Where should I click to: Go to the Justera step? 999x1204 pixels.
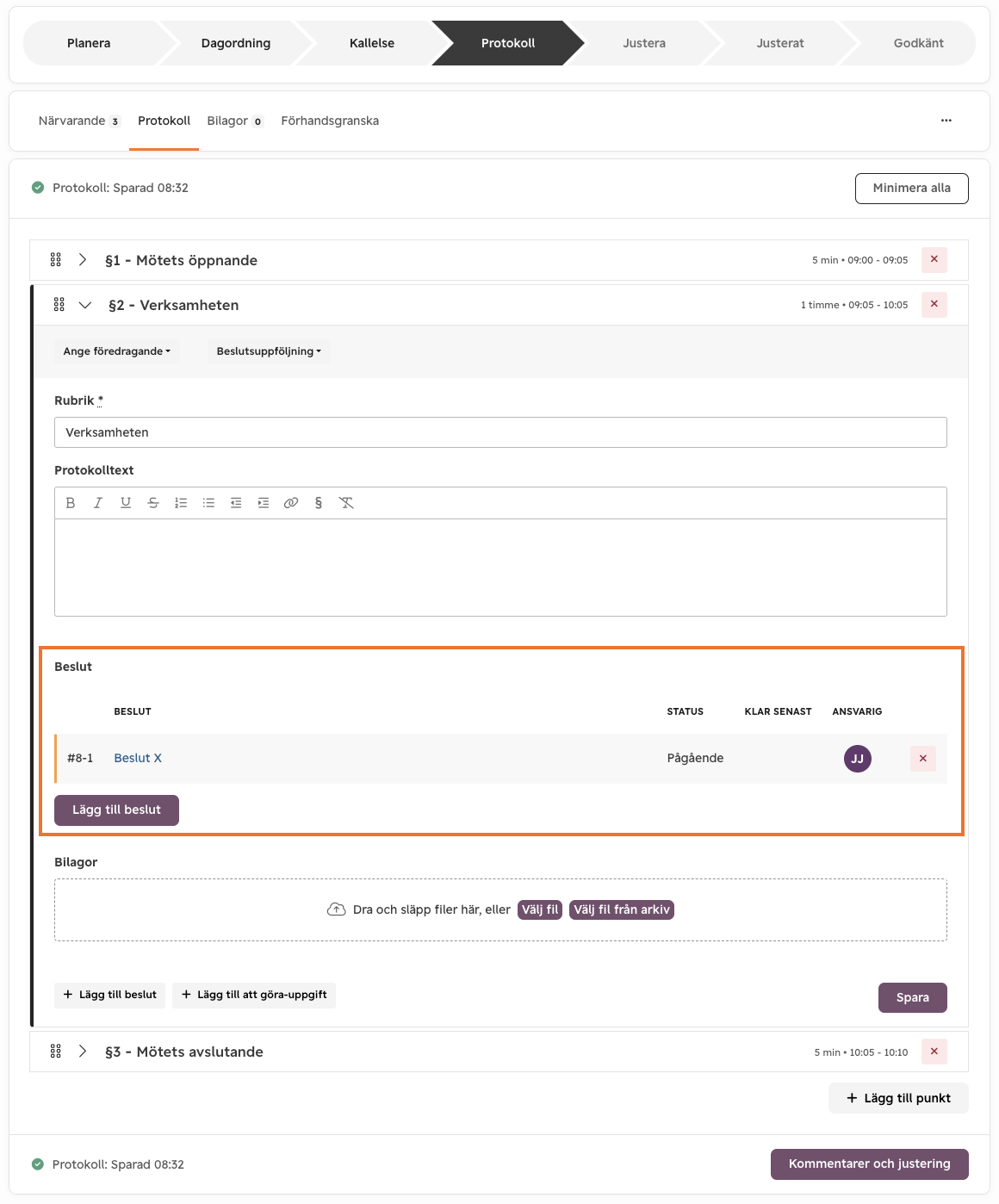(644, 43)
